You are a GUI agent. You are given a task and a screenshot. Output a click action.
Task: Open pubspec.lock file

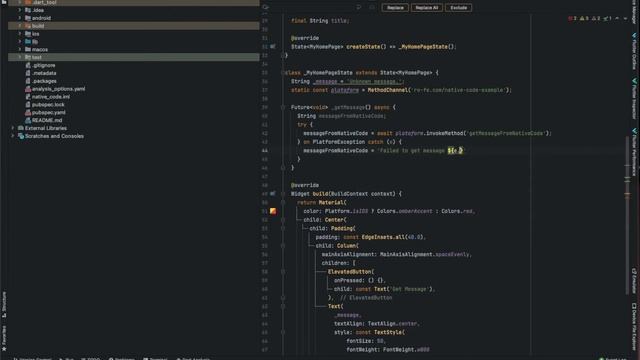click(48, 104)
